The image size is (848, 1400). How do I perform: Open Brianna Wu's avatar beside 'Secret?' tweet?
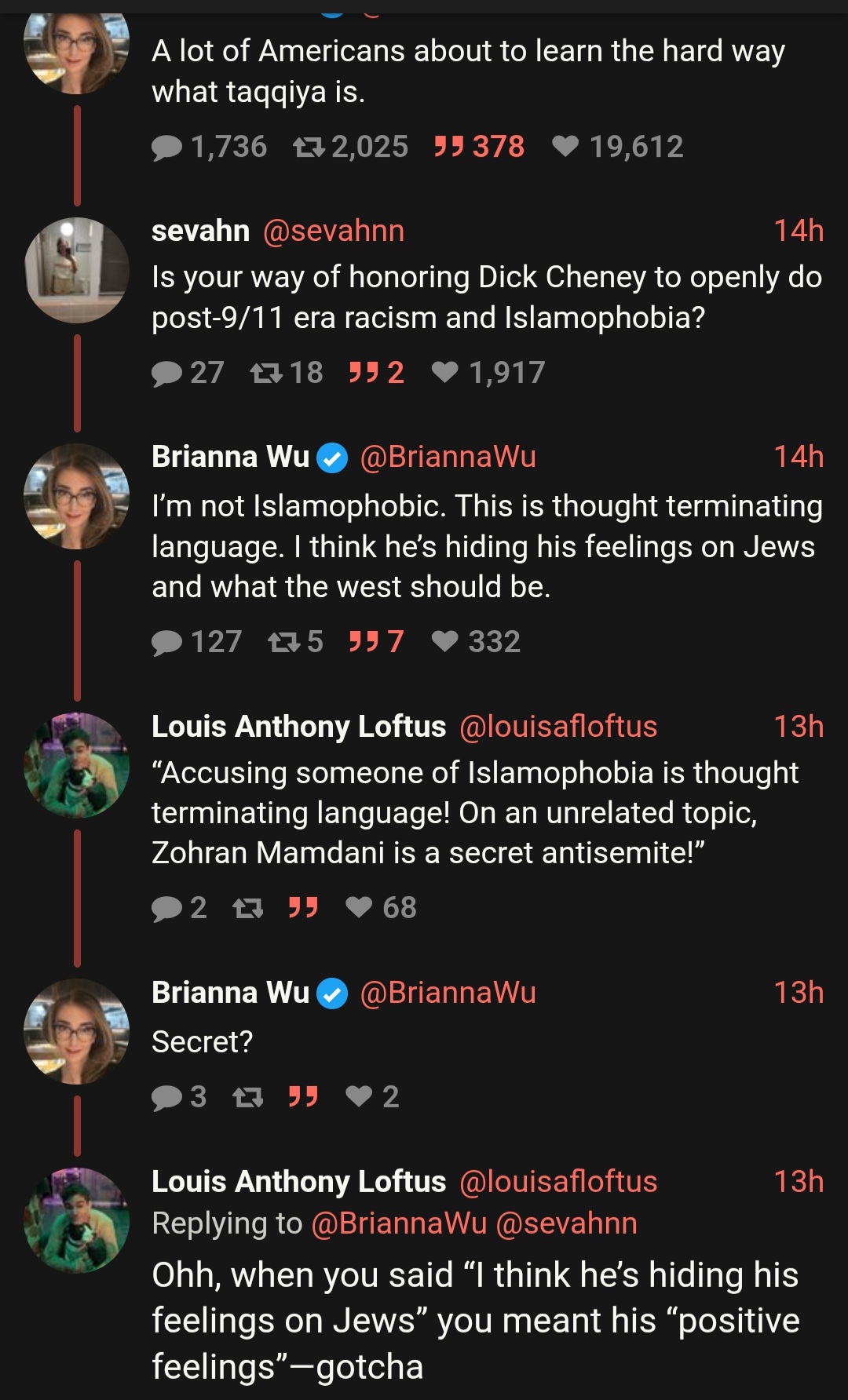[77, 1031]
